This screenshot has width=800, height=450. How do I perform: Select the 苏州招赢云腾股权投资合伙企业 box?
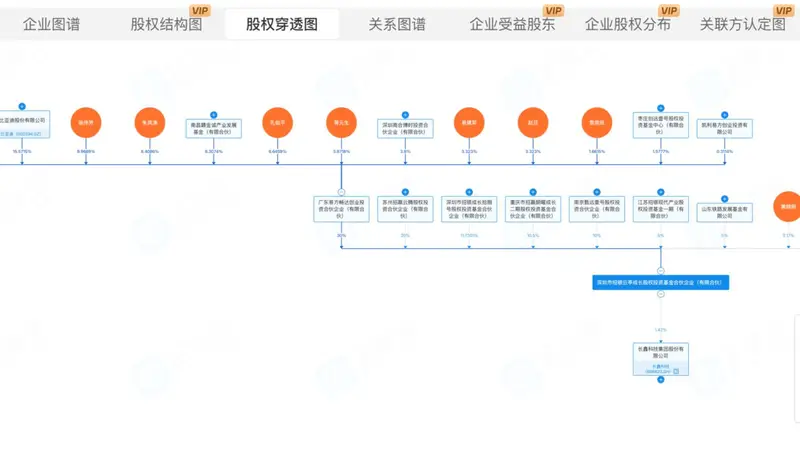pos(405,209)
